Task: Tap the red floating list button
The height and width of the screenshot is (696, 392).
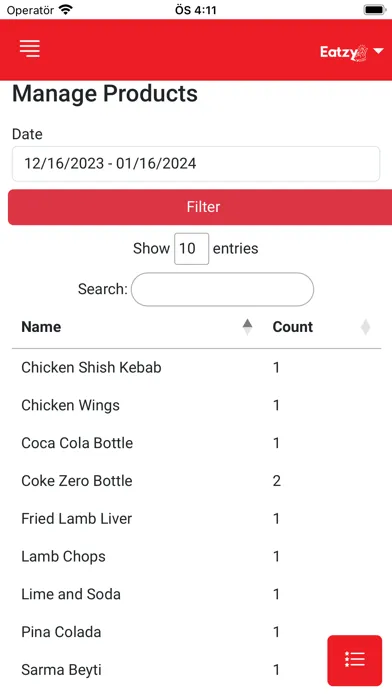Action: tap(355, 660)
